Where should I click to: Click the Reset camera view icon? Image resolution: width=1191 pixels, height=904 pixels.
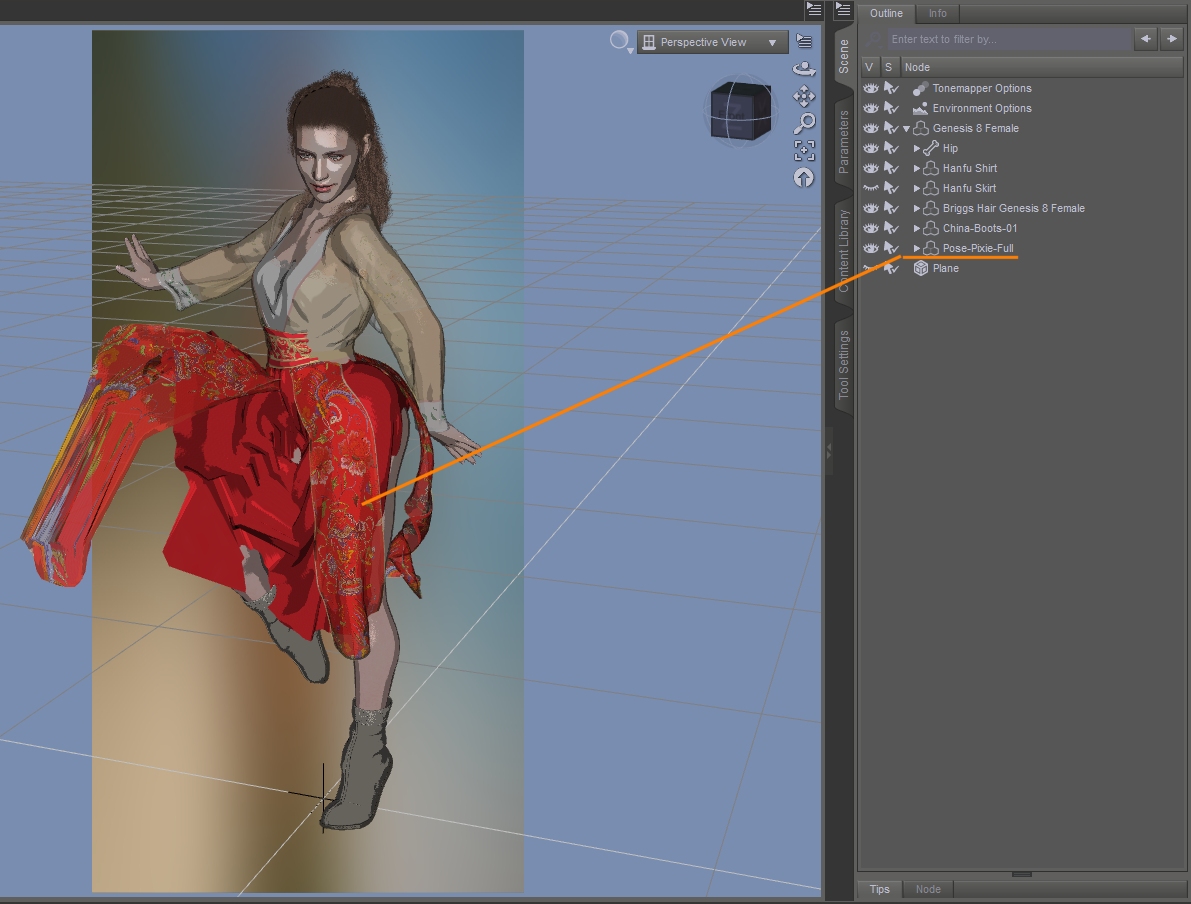[x=804, y=178]
